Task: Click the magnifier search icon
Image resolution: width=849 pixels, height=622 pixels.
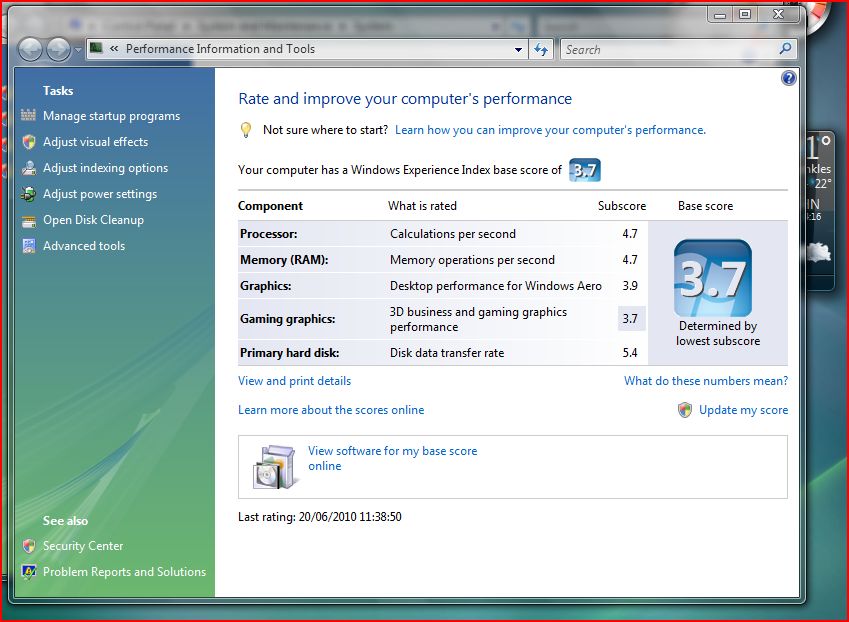Action: tap(785, 49)
